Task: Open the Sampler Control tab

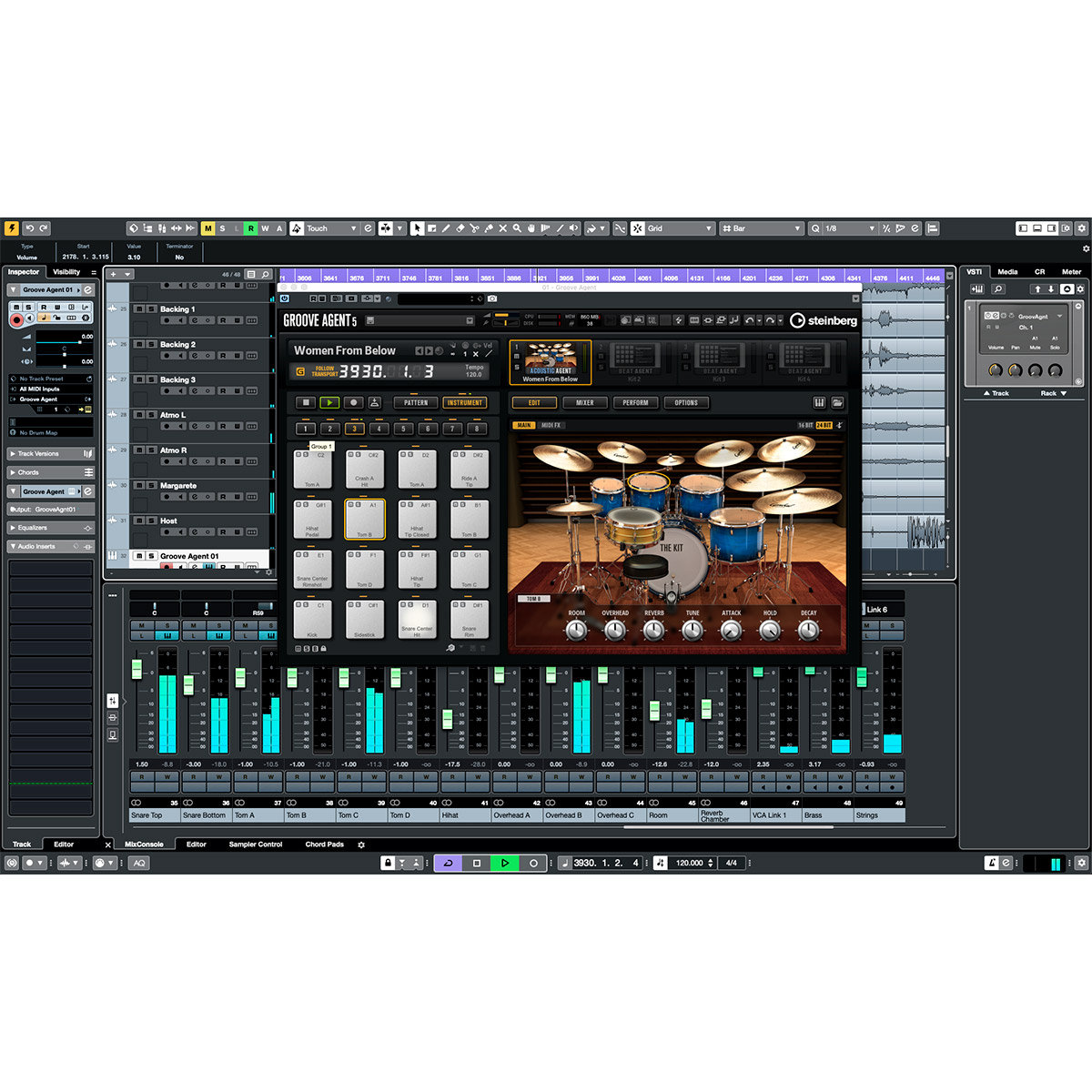Action: pyautogui.click(x=256, y=844)
